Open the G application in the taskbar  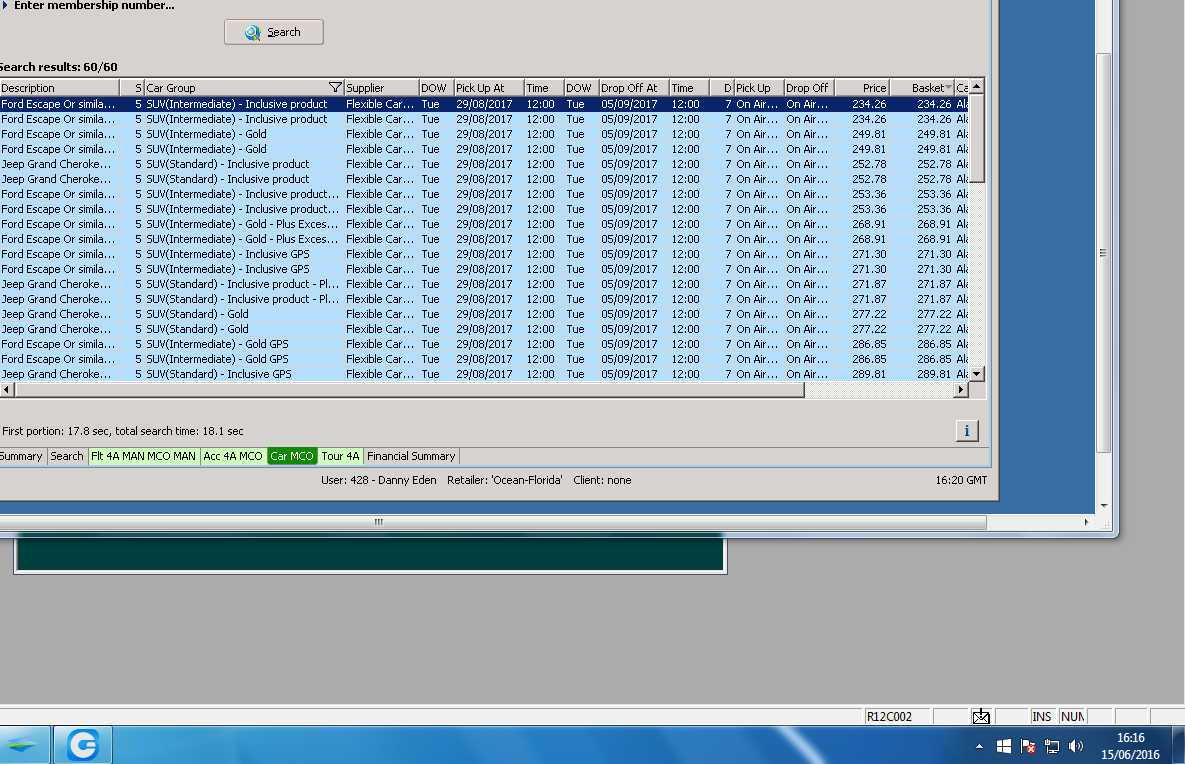click(x=83, y=745)
